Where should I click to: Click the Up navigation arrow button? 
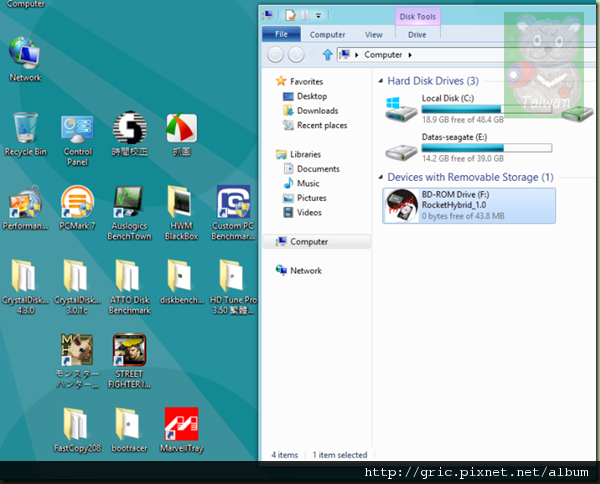(x=327, y=55)
